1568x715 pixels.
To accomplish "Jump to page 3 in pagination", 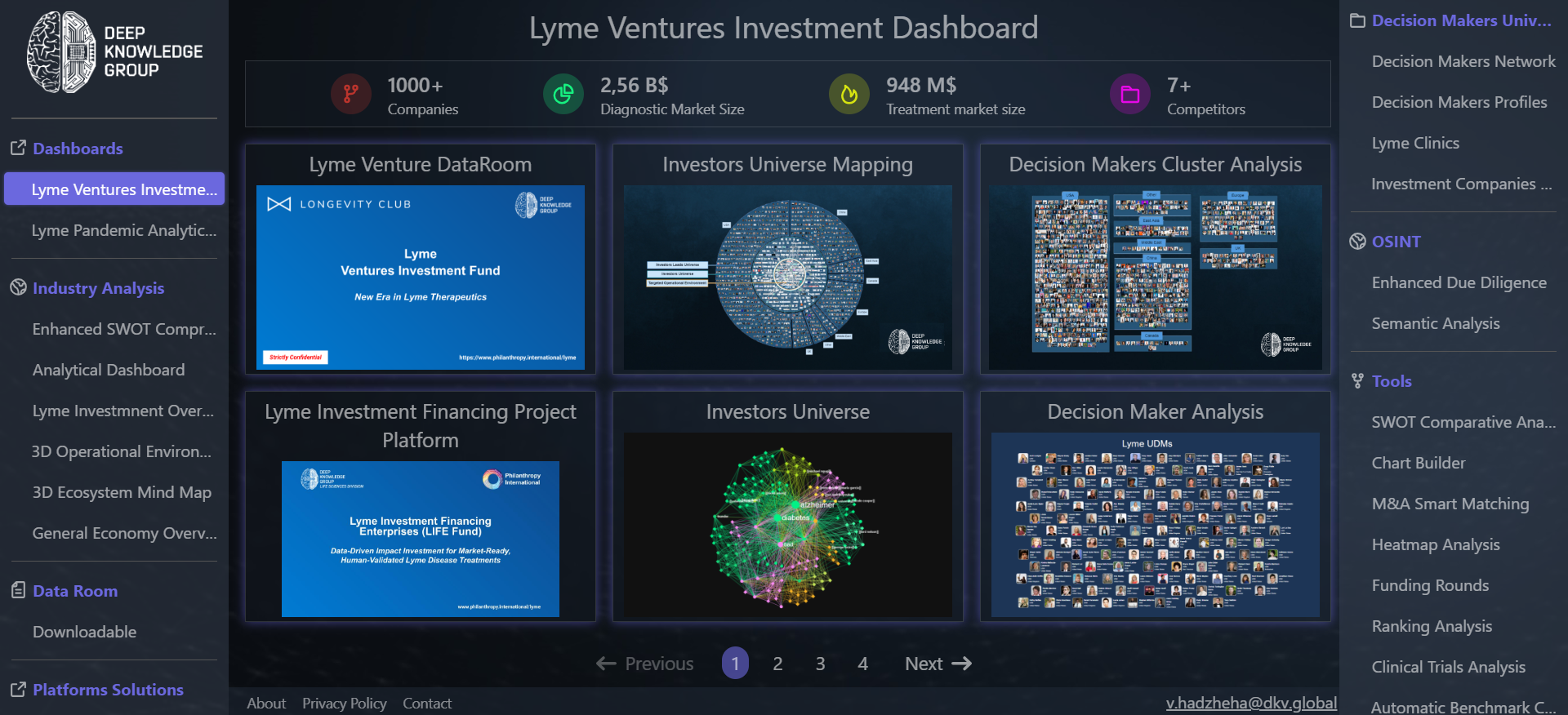I will (x=820, y=664).
